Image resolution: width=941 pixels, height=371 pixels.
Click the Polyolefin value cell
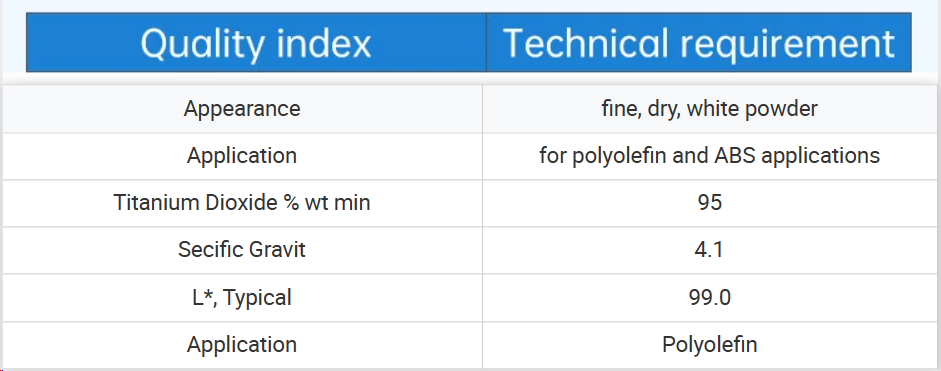[x=710, y=345]
